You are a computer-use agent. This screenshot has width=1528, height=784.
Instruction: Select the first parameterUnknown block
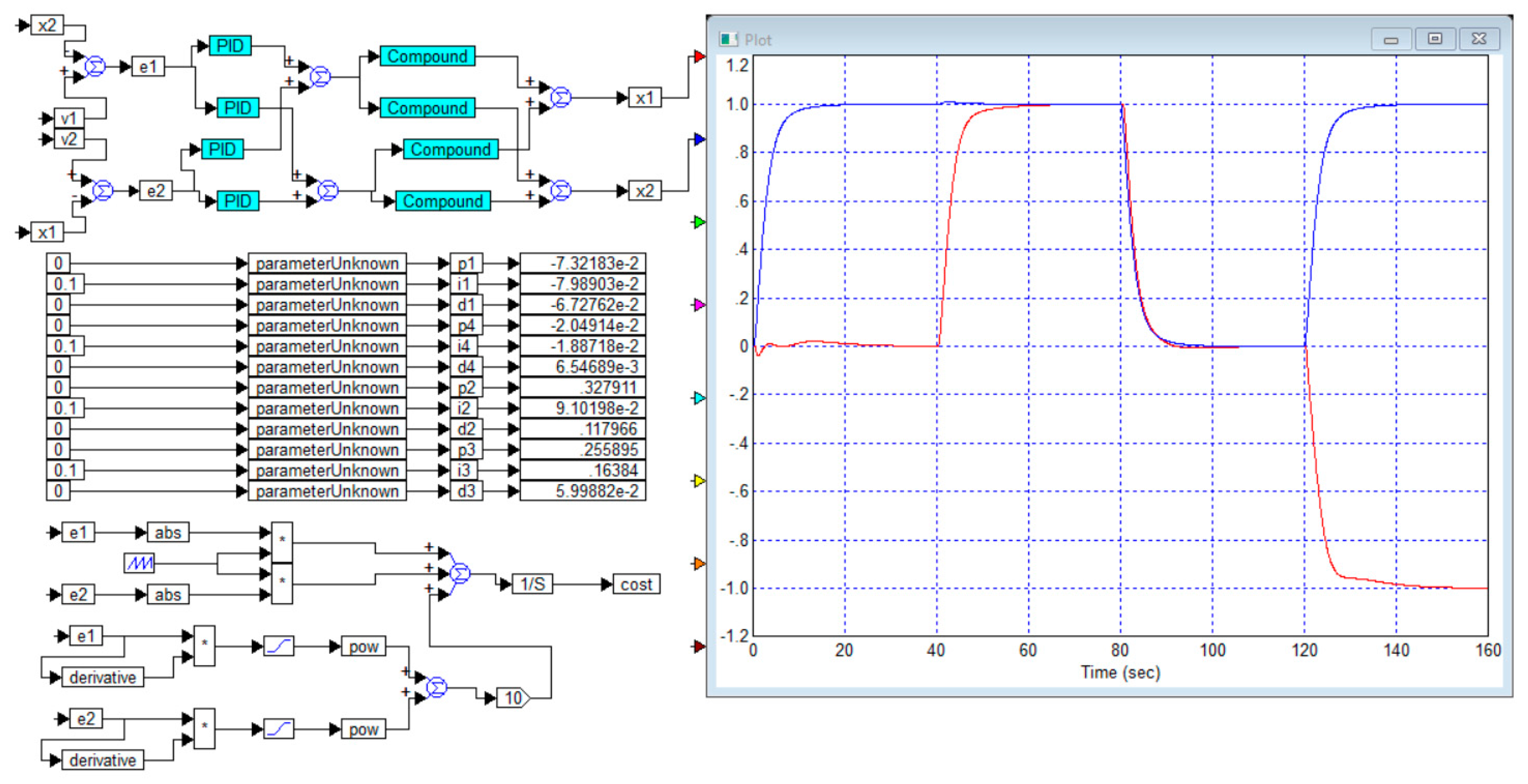(327, 263)
